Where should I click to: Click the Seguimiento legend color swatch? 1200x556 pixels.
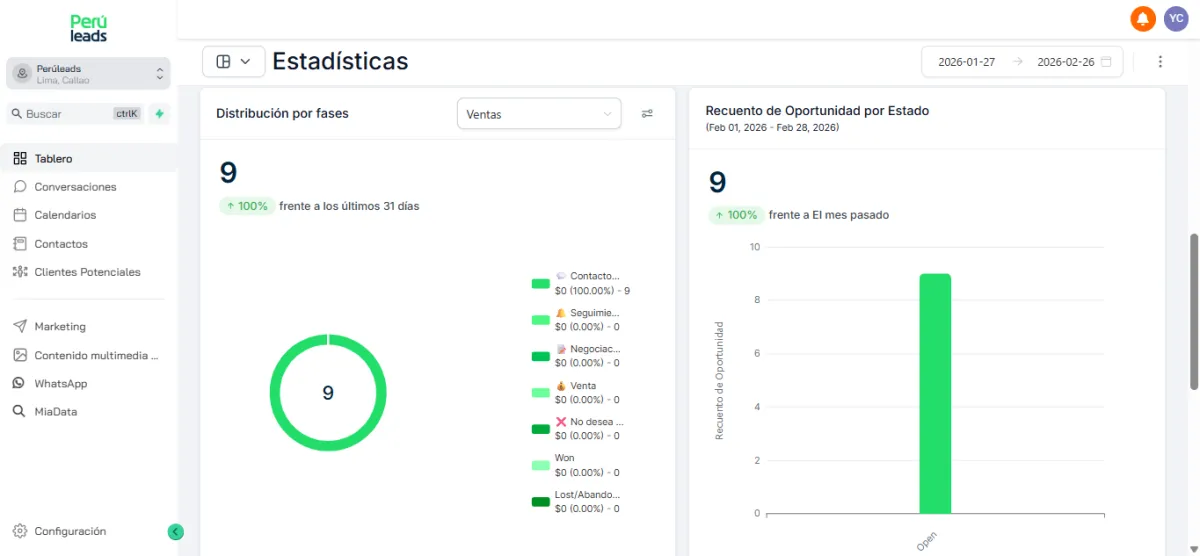coord(541,320)
